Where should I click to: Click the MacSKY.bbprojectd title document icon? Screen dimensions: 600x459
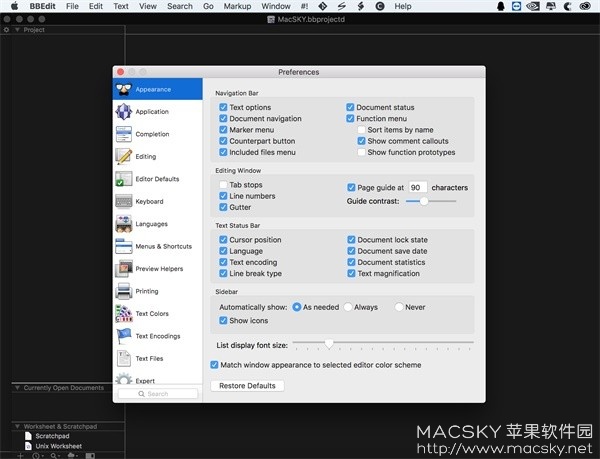[x=271, y=20]
